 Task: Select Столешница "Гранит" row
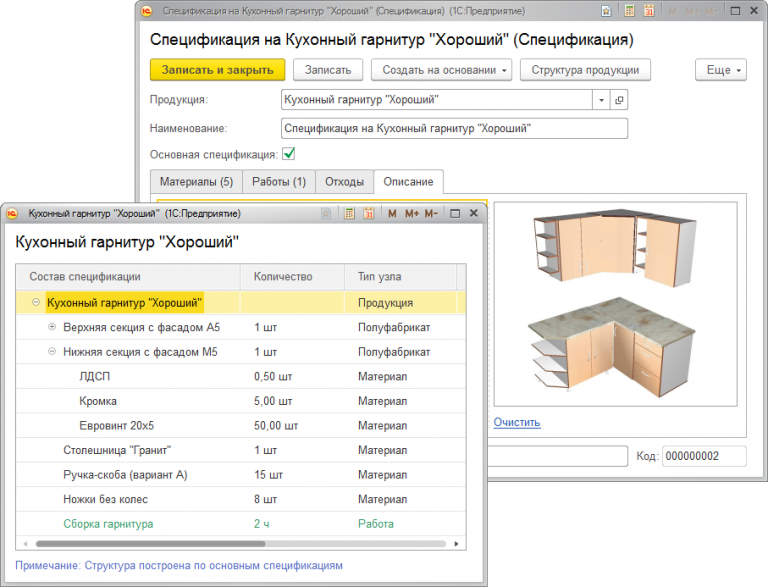(x=240, y=450)
